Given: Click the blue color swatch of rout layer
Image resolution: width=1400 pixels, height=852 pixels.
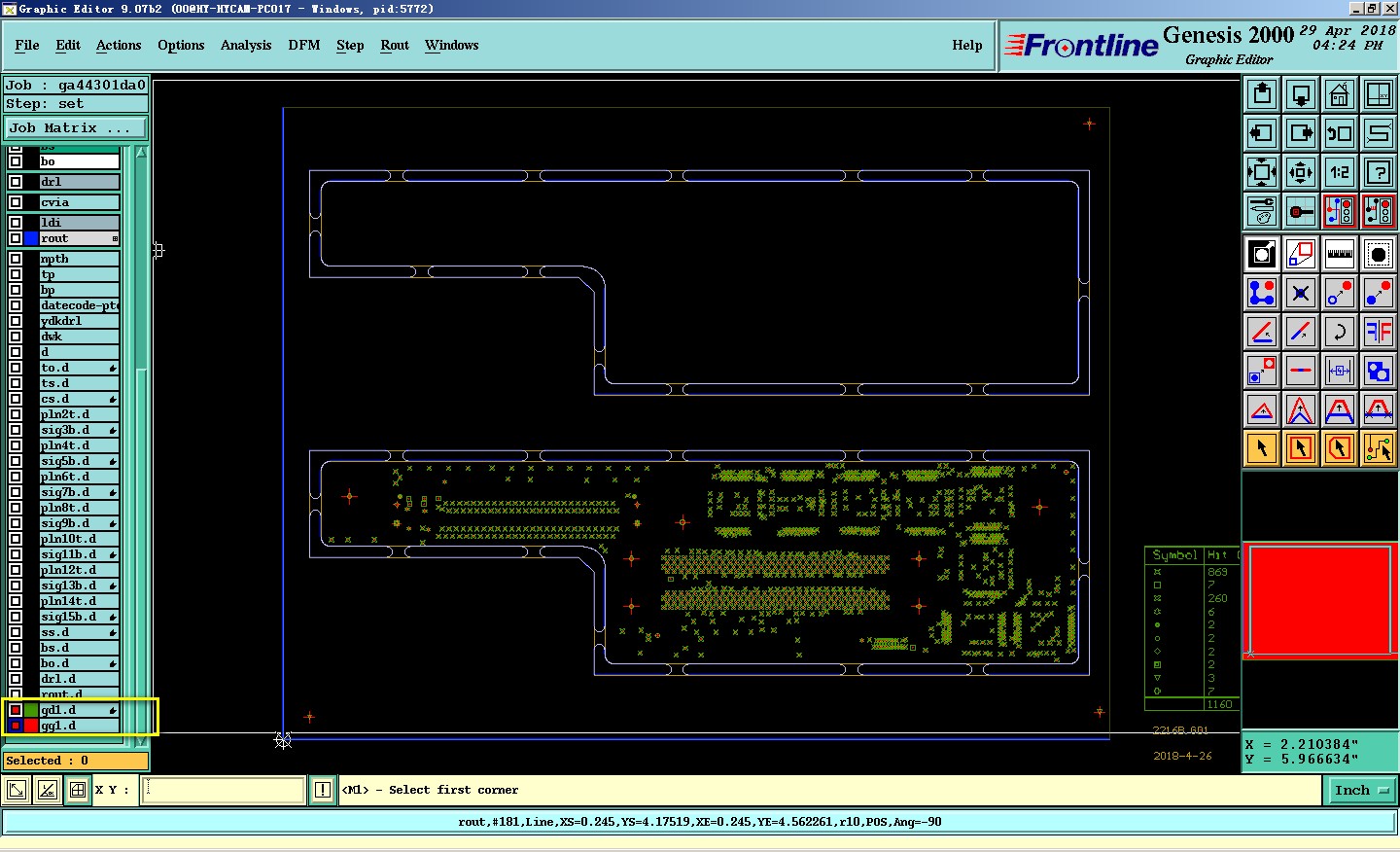Looking at the screenshot, I should [x=31, y=238].
